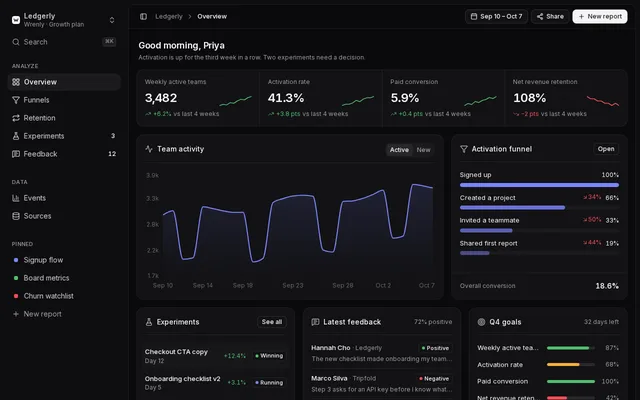Click the Experiments card flask icon
The width and height of the screenshot is (640, 400).
[149, 322]
